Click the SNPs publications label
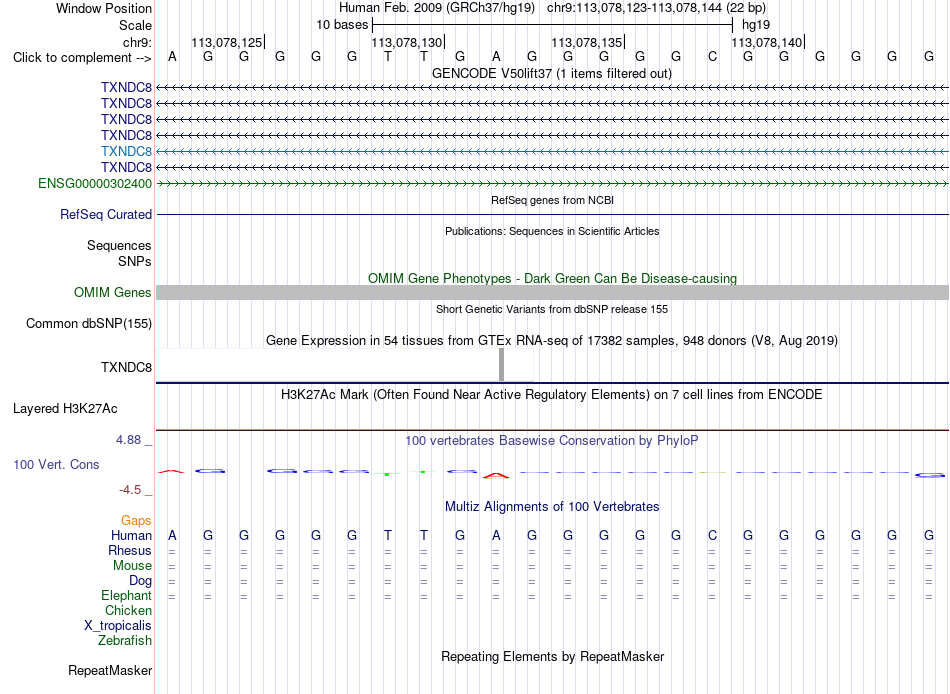Image resolution: width=950 pixels, height=694 pixels. coord(135,261)
